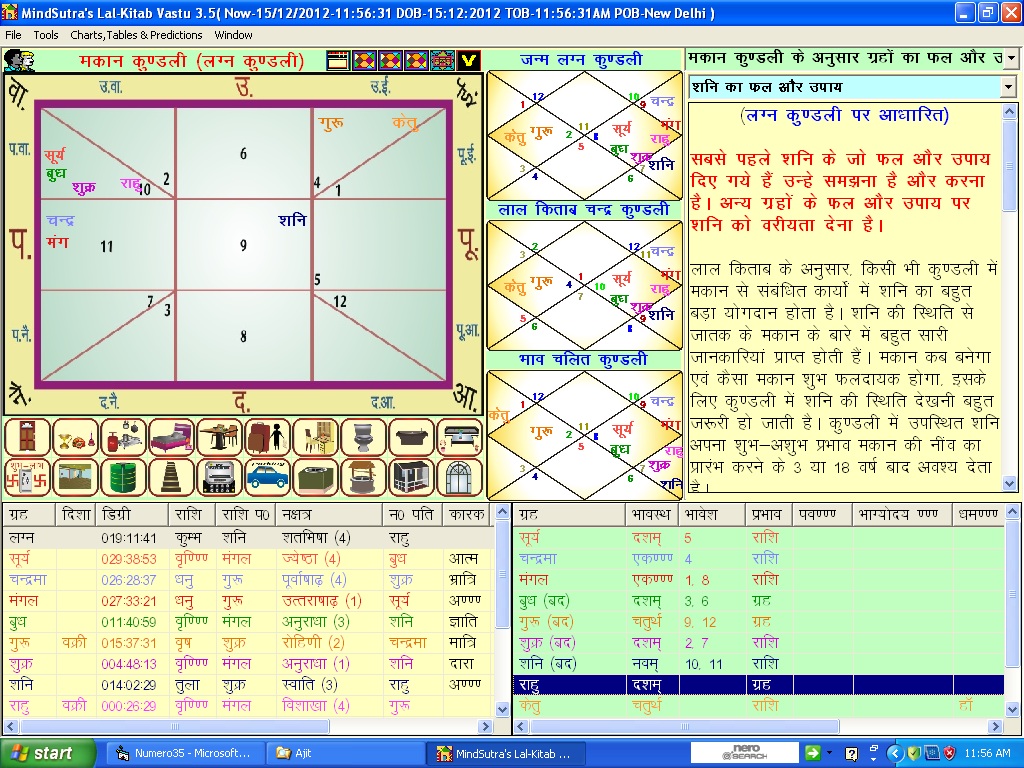Image resolution: width=1024 pixels, height=768 pixels.
Task: Click the degree value 014:02:29 for शनि
Action: [129, 685]
